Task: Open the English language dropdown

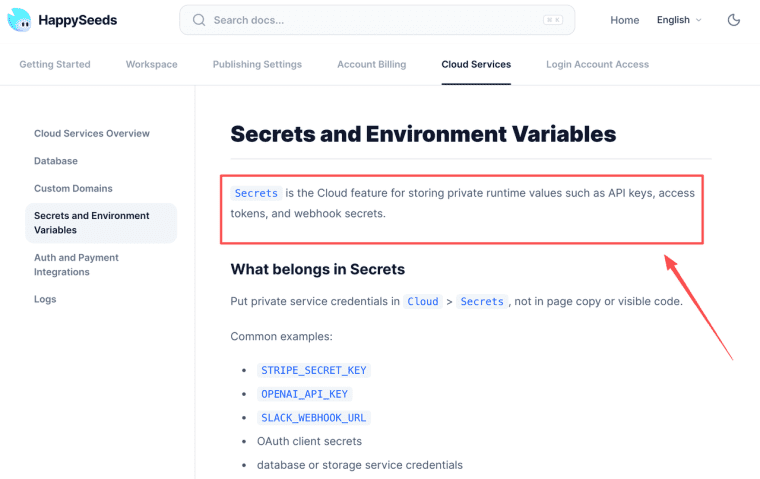Action: (679, 20)
